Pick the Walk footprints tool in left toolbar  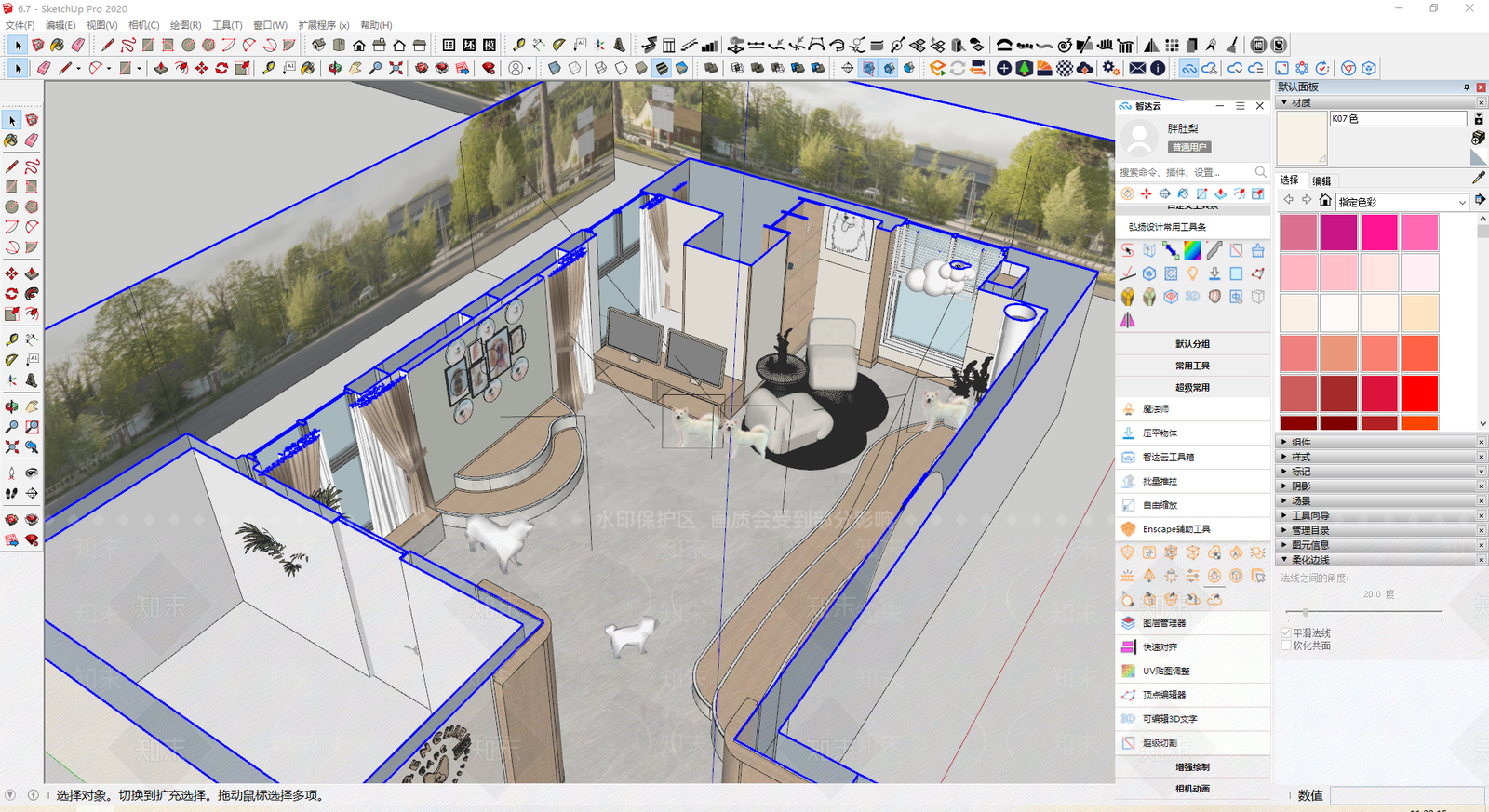tap(11, 494)
